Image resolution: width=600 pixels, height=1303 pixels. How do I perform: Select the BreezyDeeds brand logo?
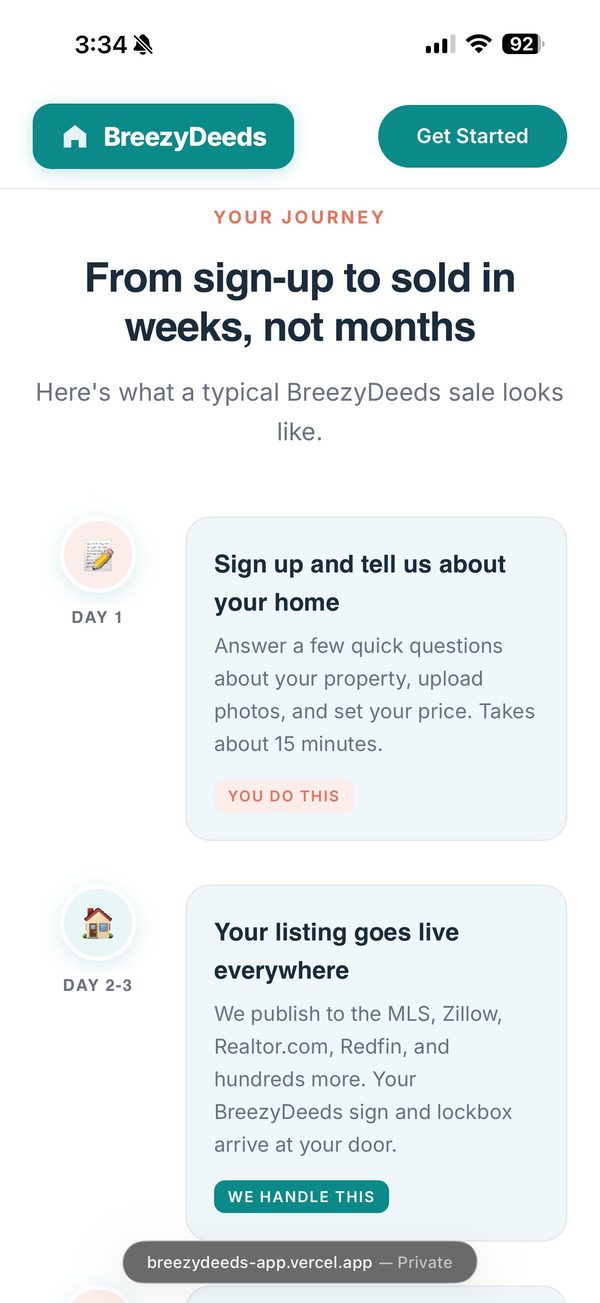[x=163, y=136]
